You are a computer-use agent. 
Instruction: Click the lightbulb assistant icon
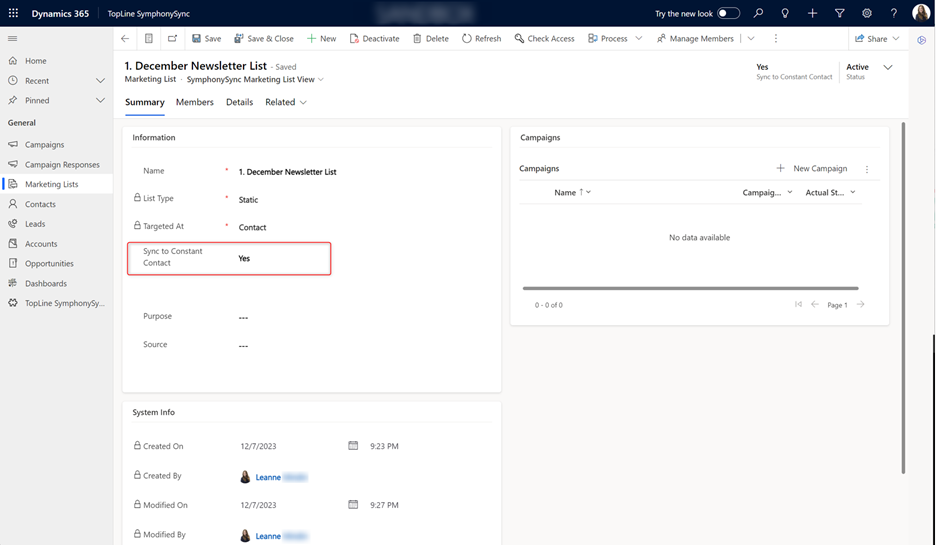click(x=785, y=13)
